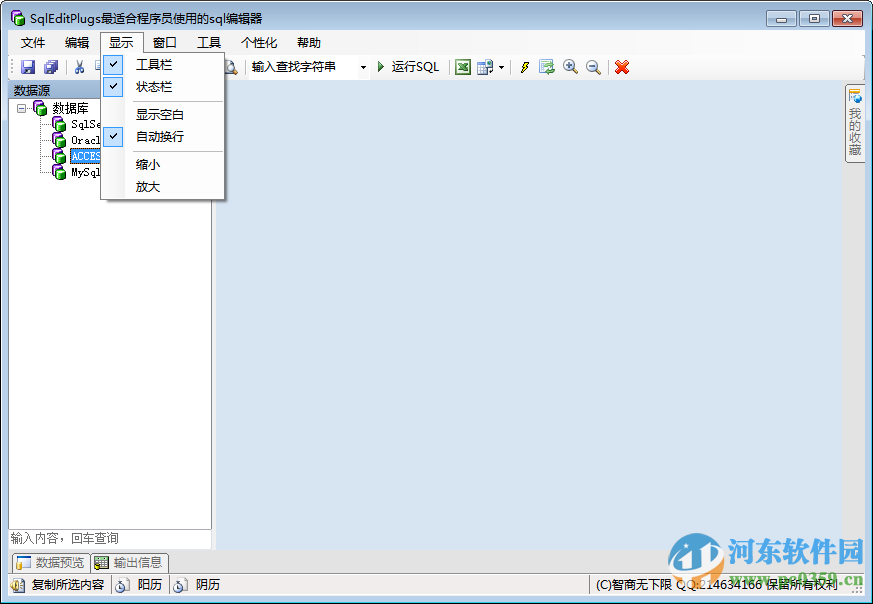Select the Save icon on toolbar
Screen dimensions: 873x604
27,67
